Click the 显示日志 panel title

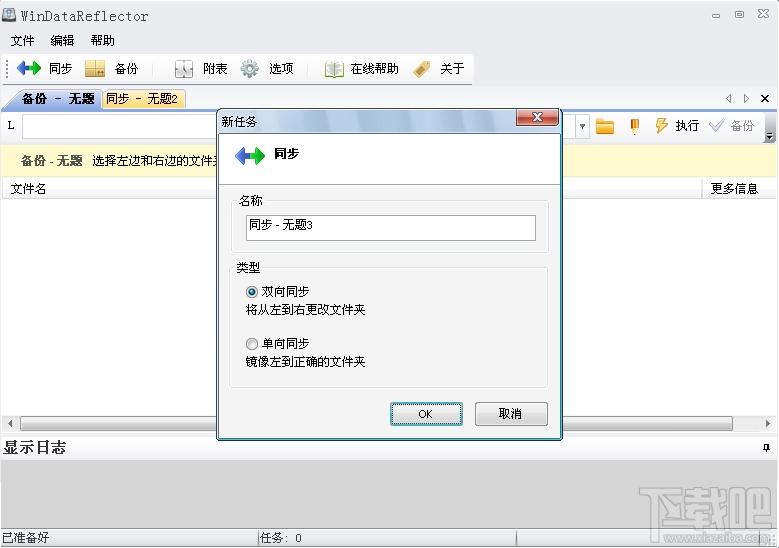[x=35, y=448]
